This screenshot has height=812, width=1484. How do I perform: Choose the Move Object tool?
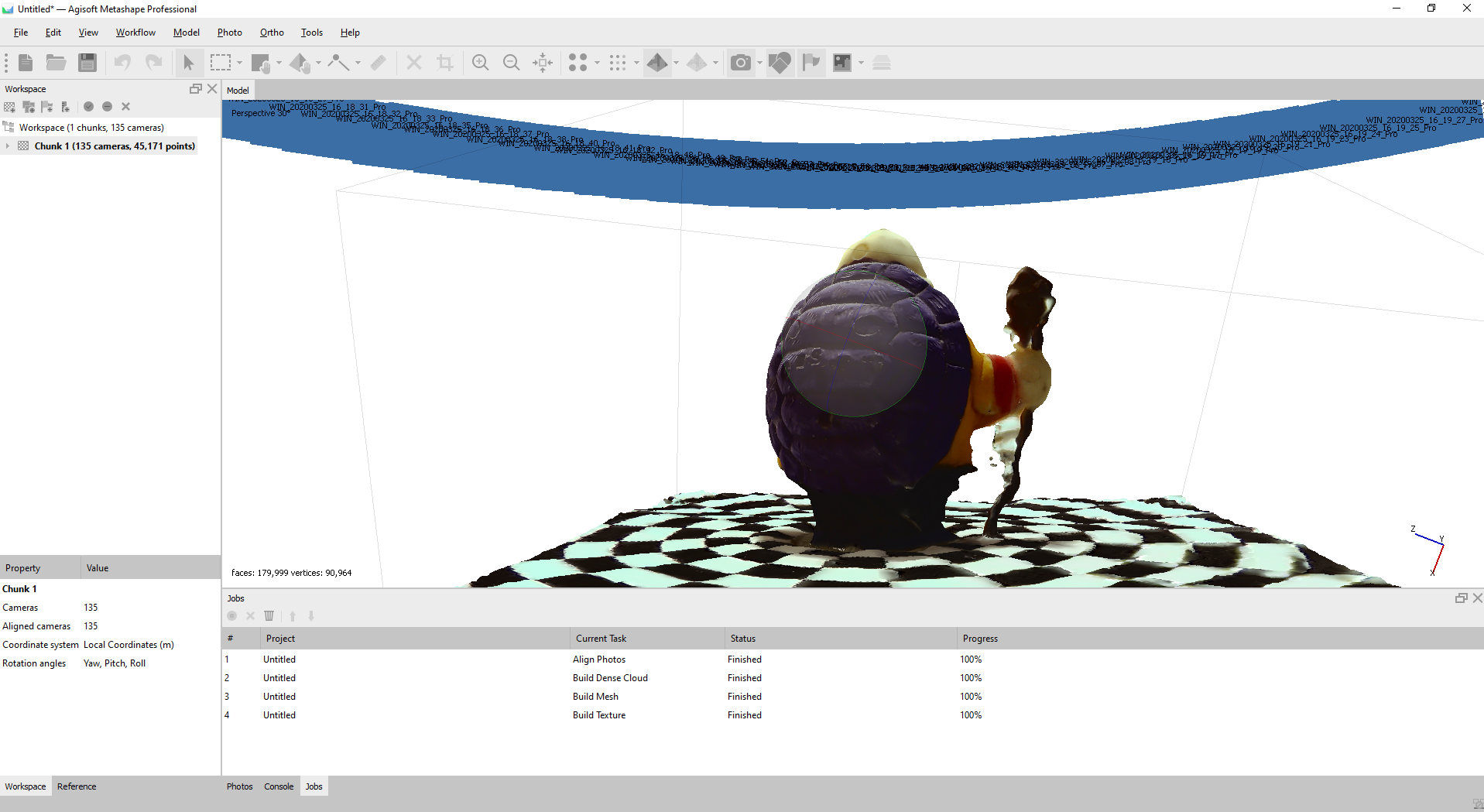point(300,63)
